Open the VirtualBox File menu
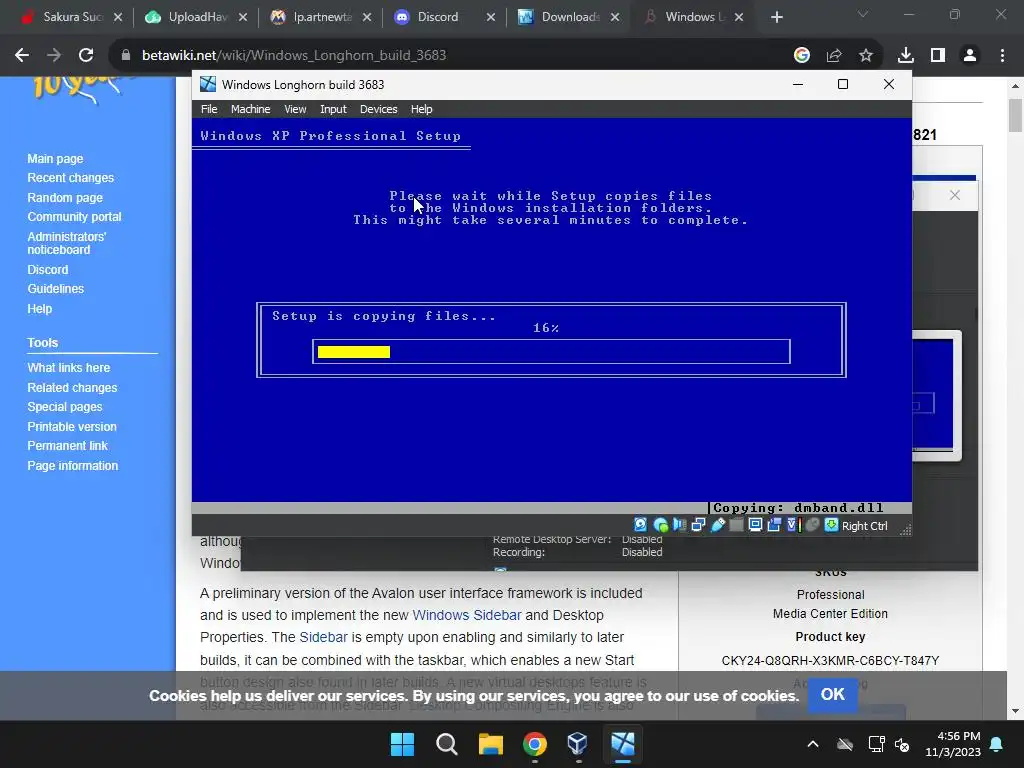Image resolution: width=1024 pixels, height=768 pixels. point(209,109)
